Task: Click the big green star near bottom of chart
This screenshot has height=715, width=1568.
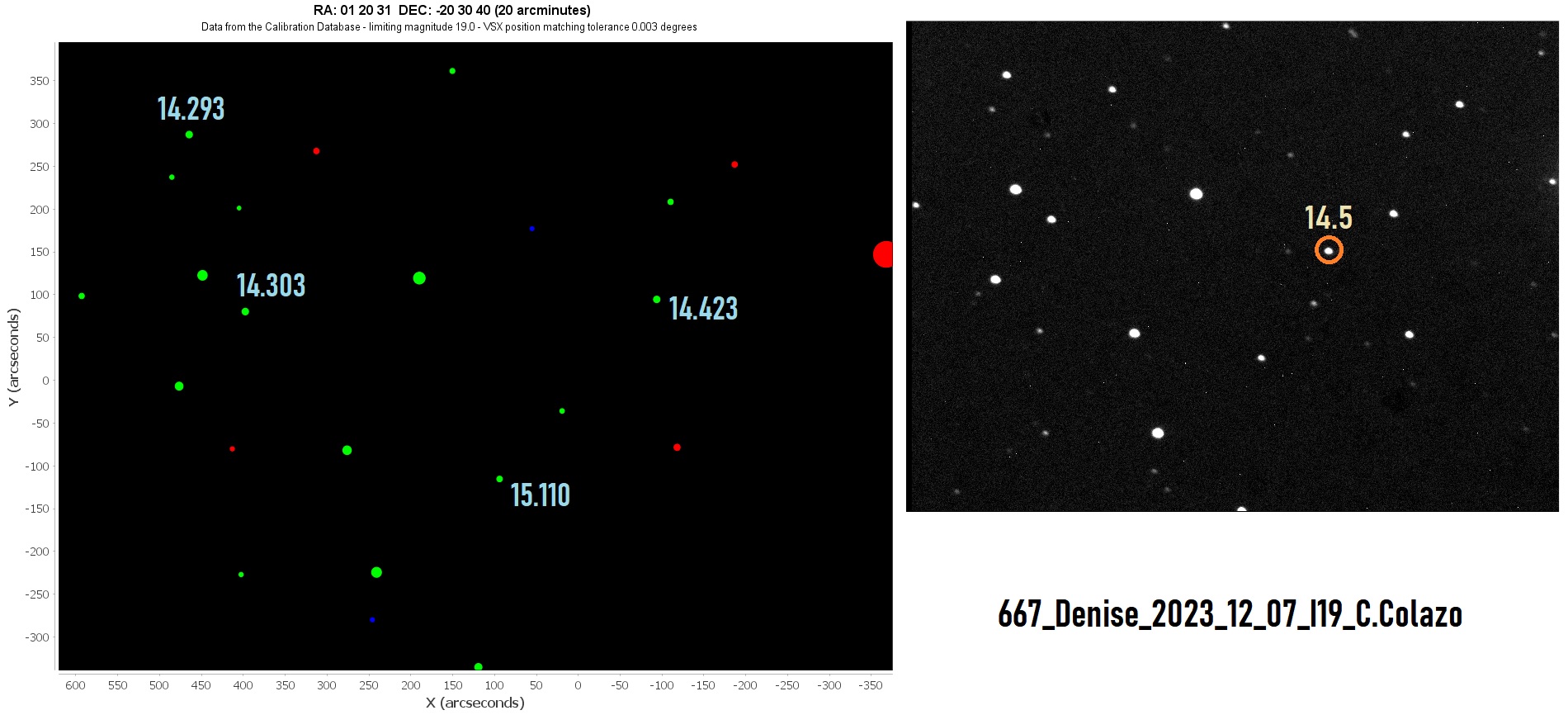Action: [x=376, y=572]
